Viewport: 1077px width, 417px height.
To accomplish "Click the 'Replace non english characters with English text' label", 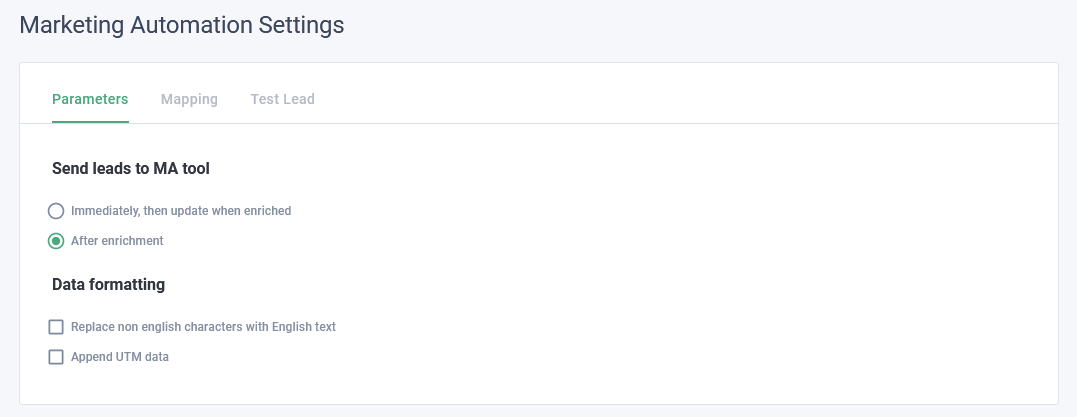I will point(203,327).
